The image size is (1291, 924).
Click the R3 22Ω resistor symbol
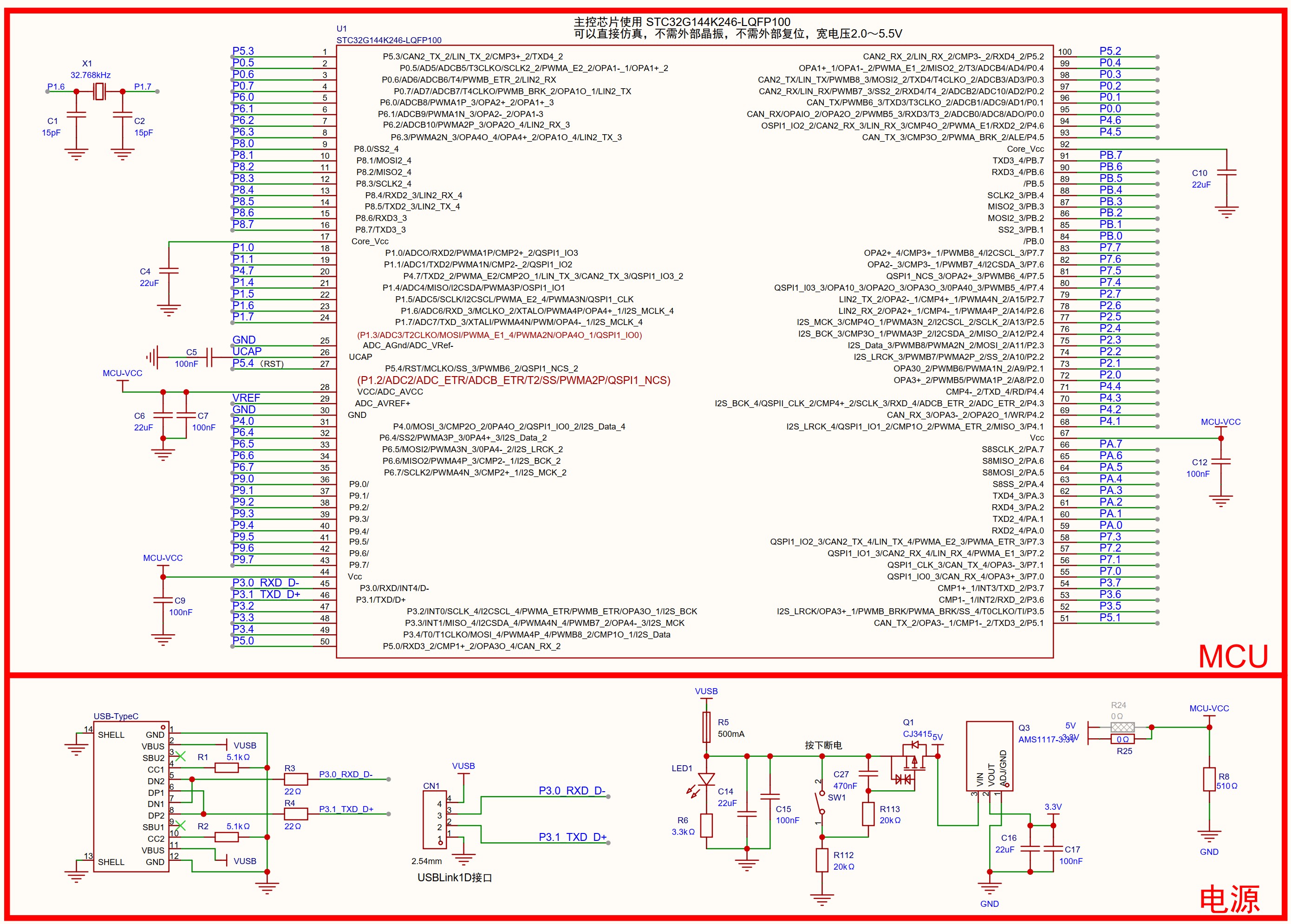pos(295,780)
